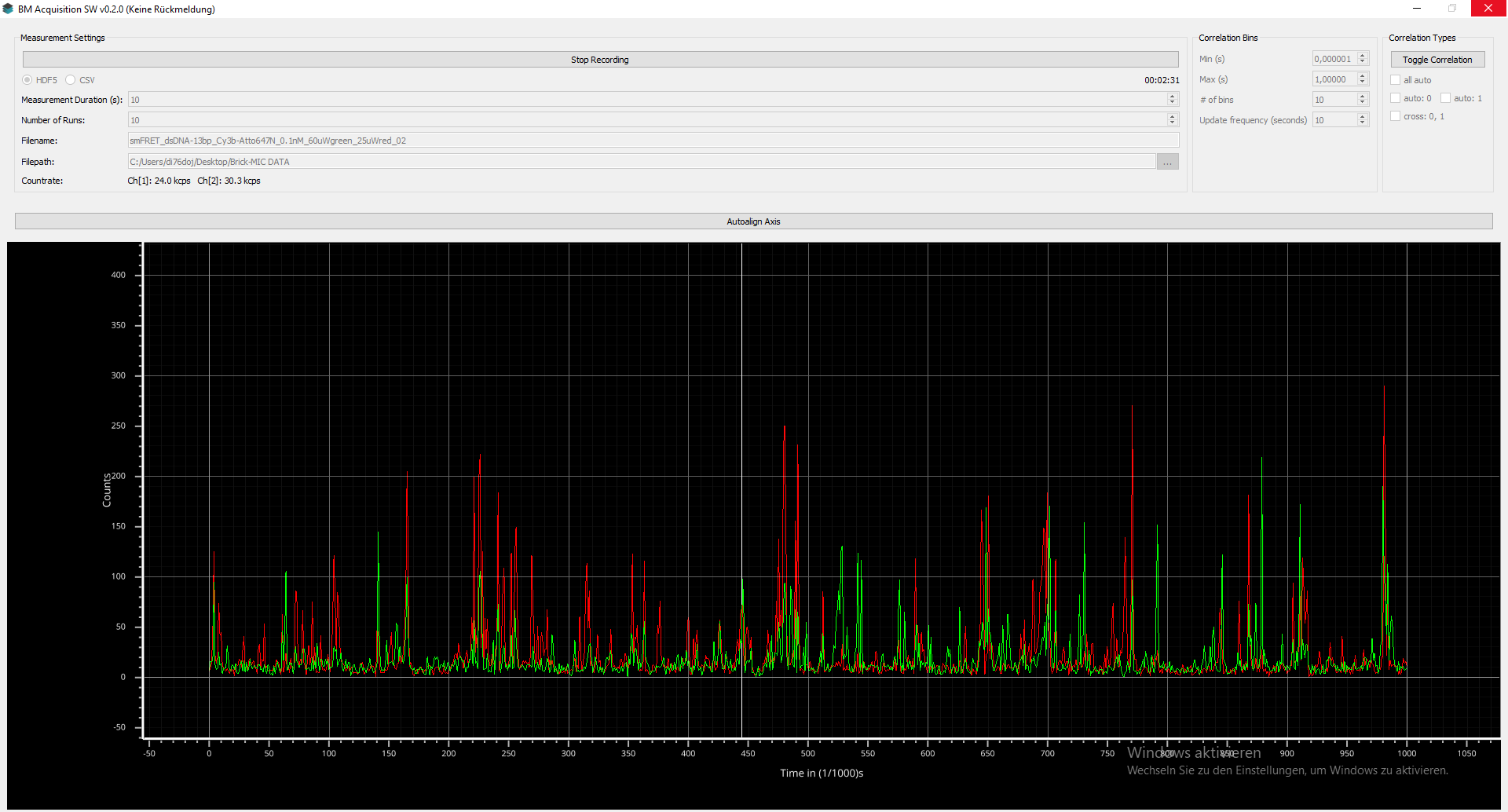Screen dimensions: 1508x812
Task: Select HDF5 file format radio button
Action: tap(27, 80)
